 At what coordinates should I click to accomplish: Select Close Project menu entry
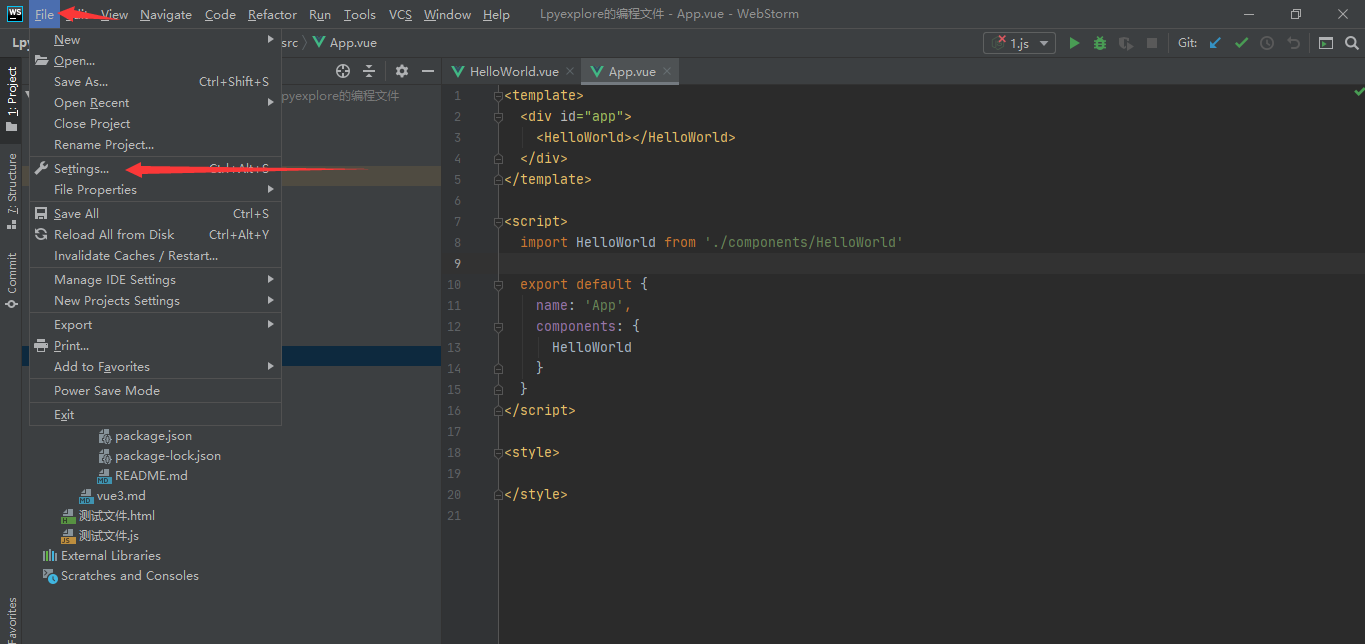[x=155, y=124]
